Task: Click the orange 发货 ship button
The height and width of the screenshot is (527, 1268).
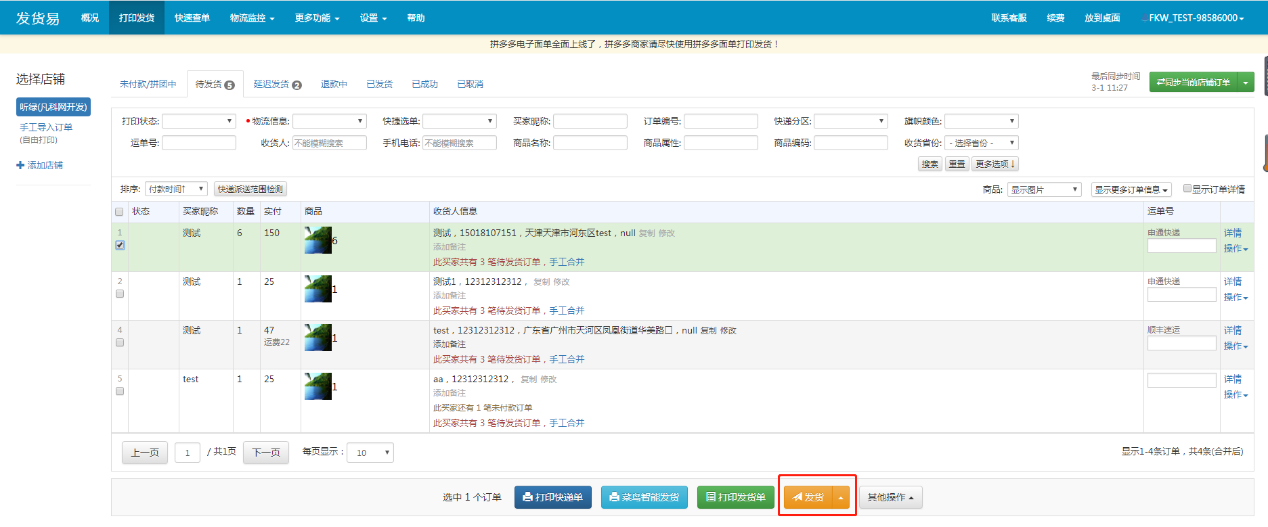Action: click(808, 497)
